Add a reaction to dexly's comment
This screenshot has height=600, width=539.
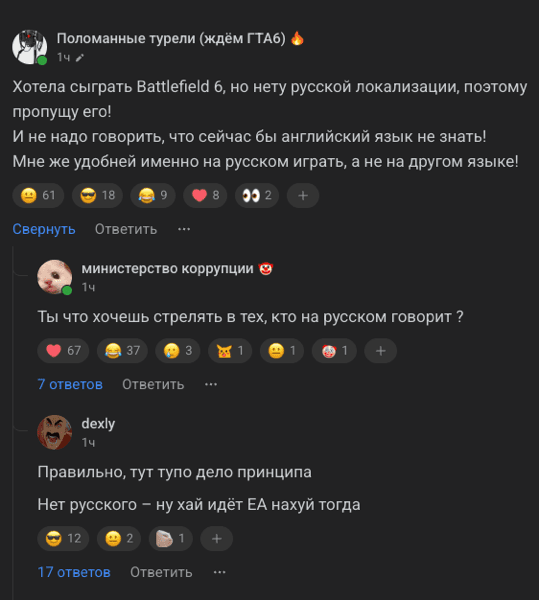click(217, 539)
